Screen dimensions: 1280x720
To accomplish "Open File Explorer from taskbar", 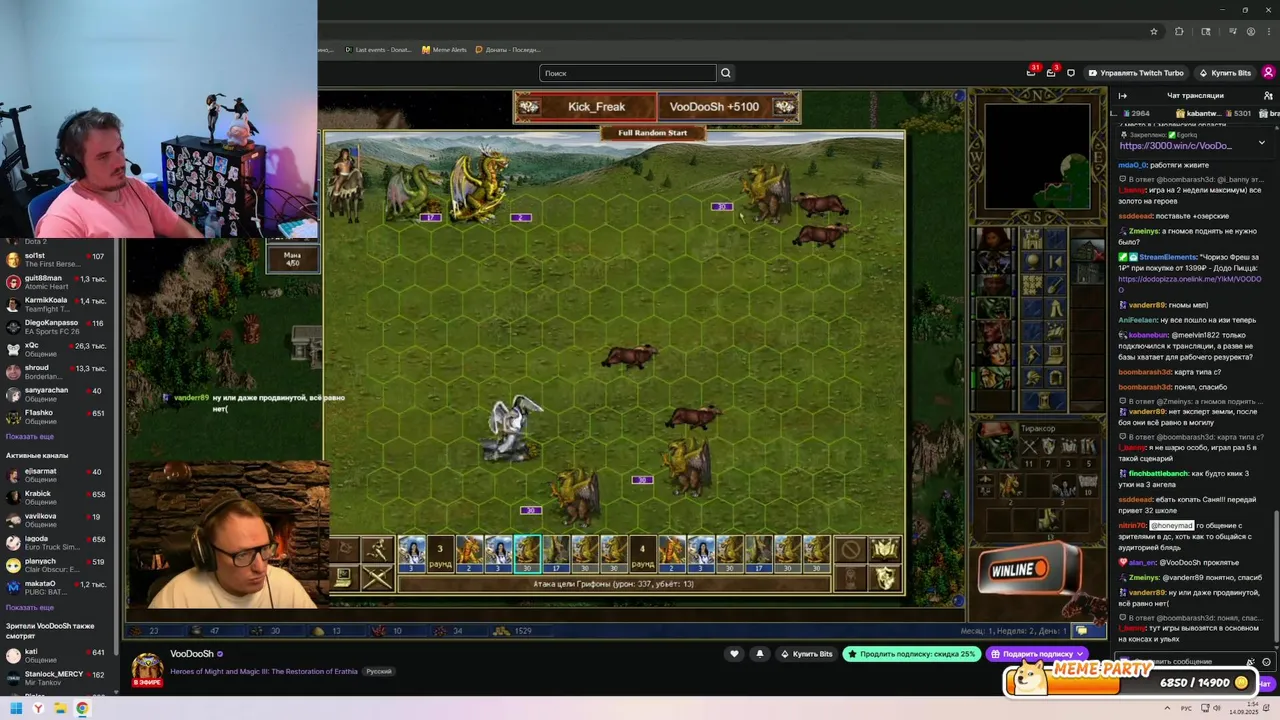I will pos(60,708).
